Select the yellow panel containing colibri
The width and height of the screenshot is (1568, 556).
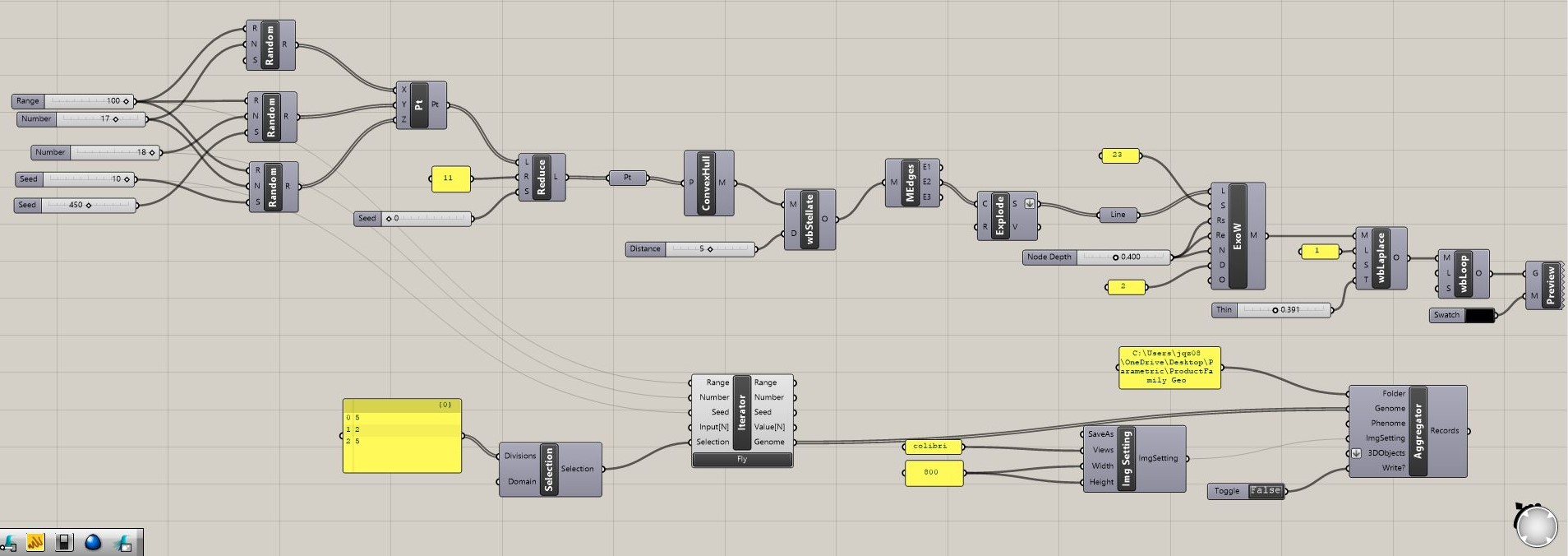pos(931,447)
